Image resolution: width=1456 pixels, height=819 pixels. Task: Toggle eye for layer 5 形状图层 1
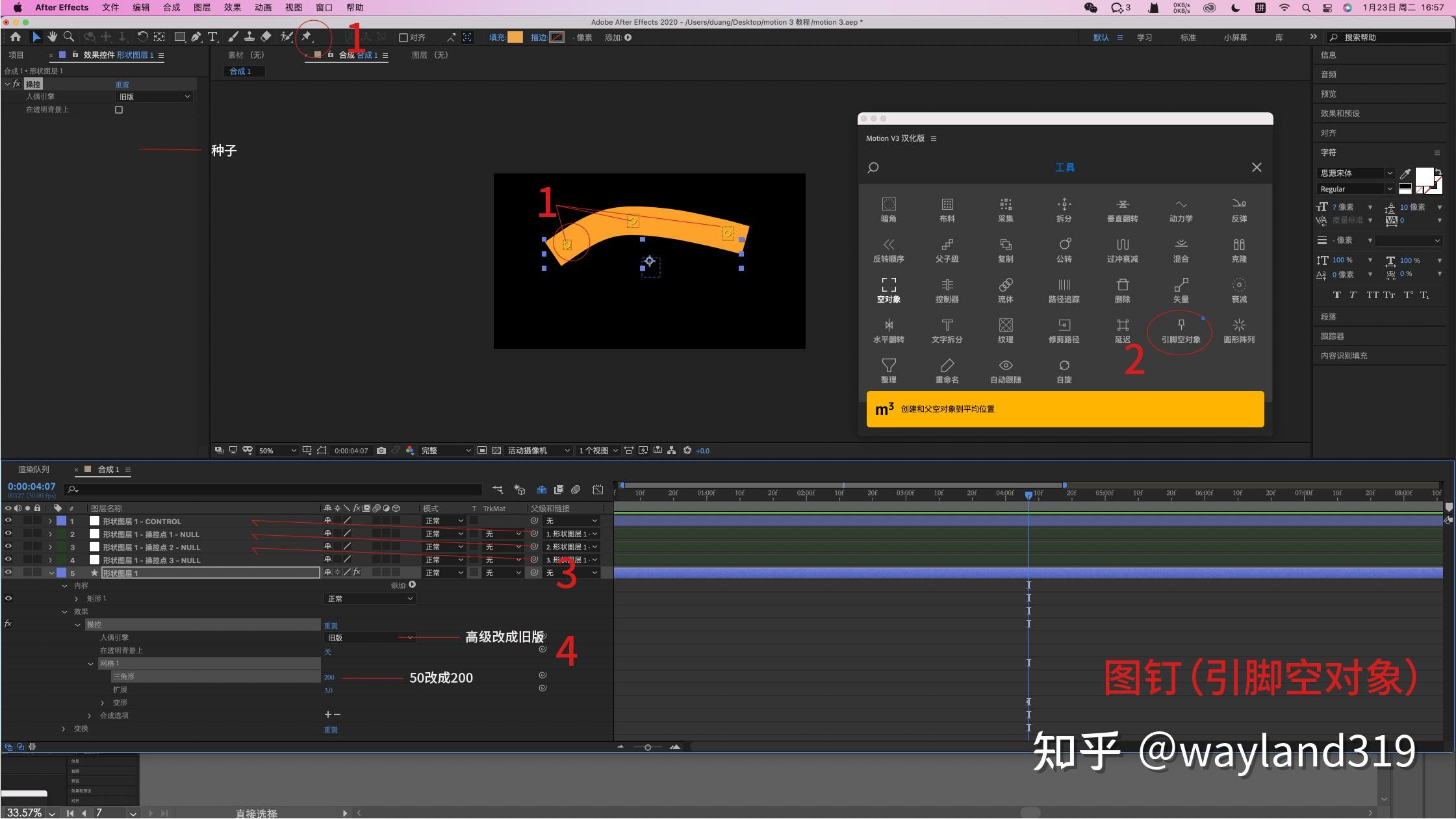click(x=8, y=573)
